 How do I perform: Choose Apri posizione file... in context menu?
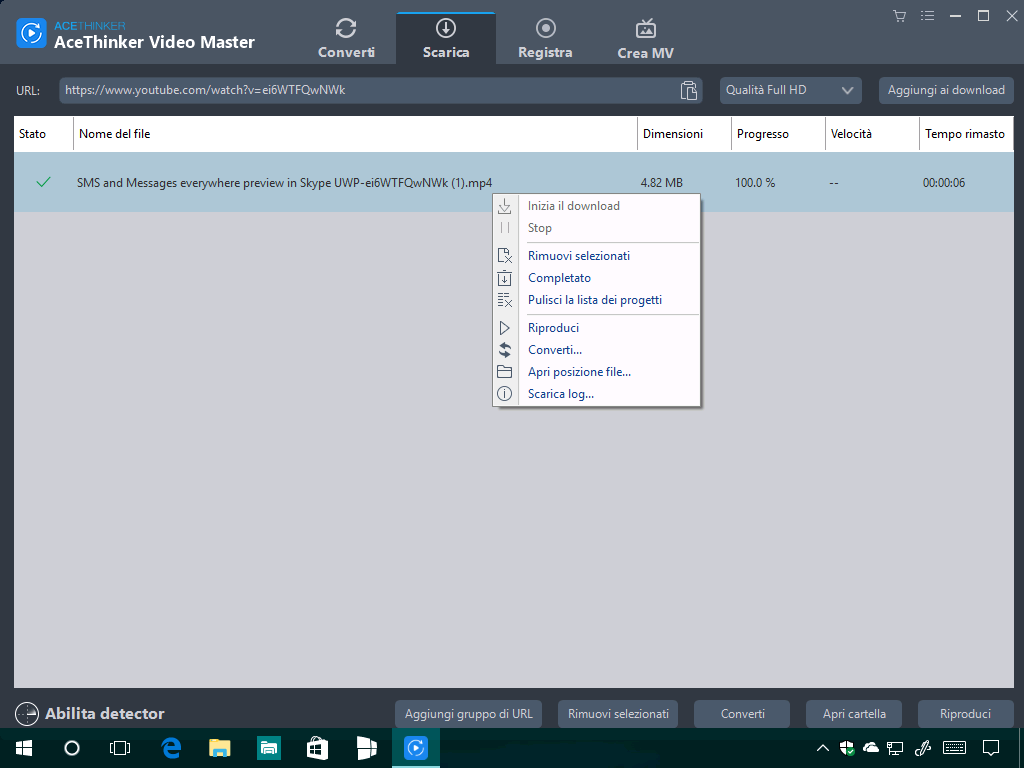coord(596,372)
